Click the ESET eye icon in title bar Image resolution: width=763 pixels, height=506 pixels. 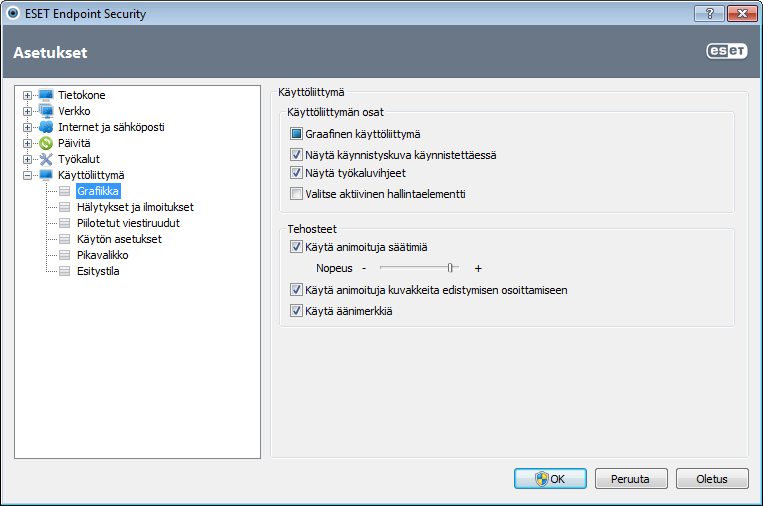(13, 13)
